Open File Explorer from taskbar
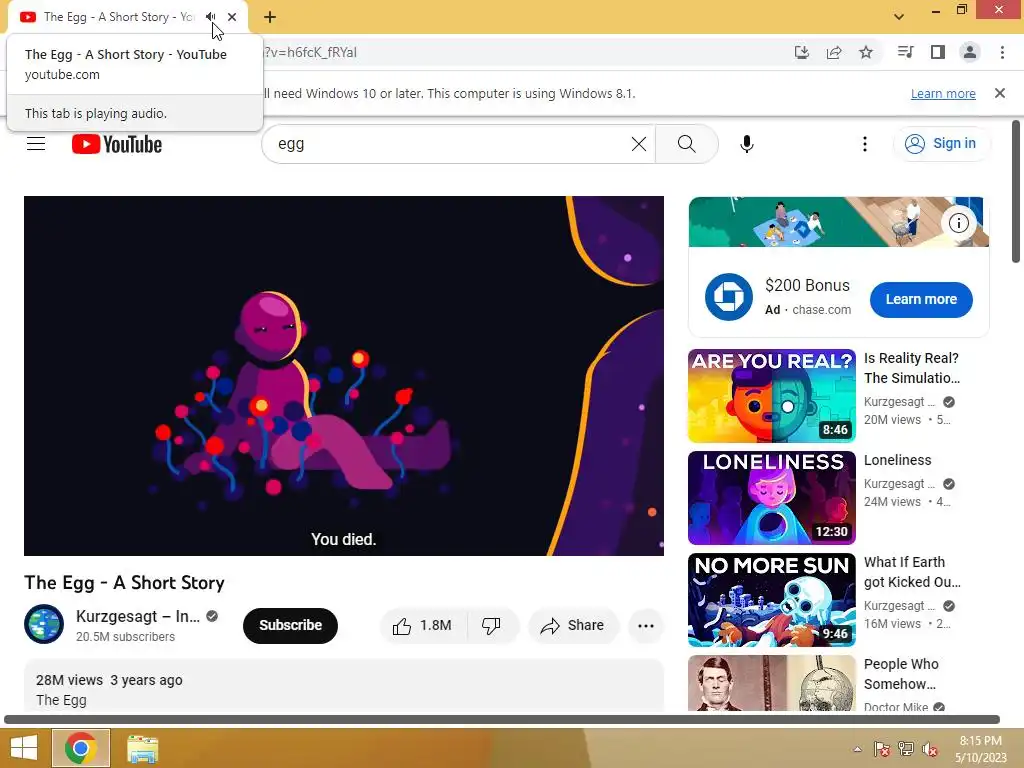This screenshot has height=768, width=1024. 142,748
